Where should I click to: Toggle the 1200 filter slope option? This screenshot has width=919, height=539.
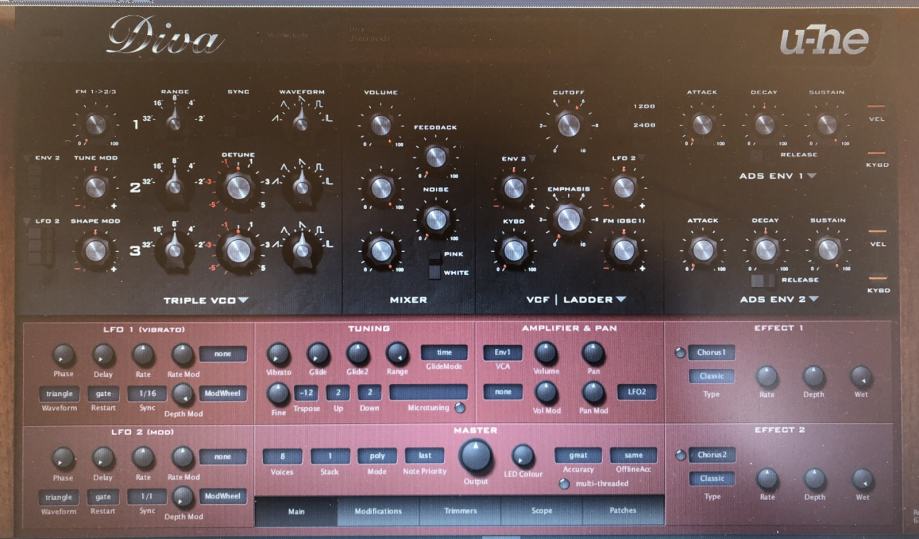(644, 107)
